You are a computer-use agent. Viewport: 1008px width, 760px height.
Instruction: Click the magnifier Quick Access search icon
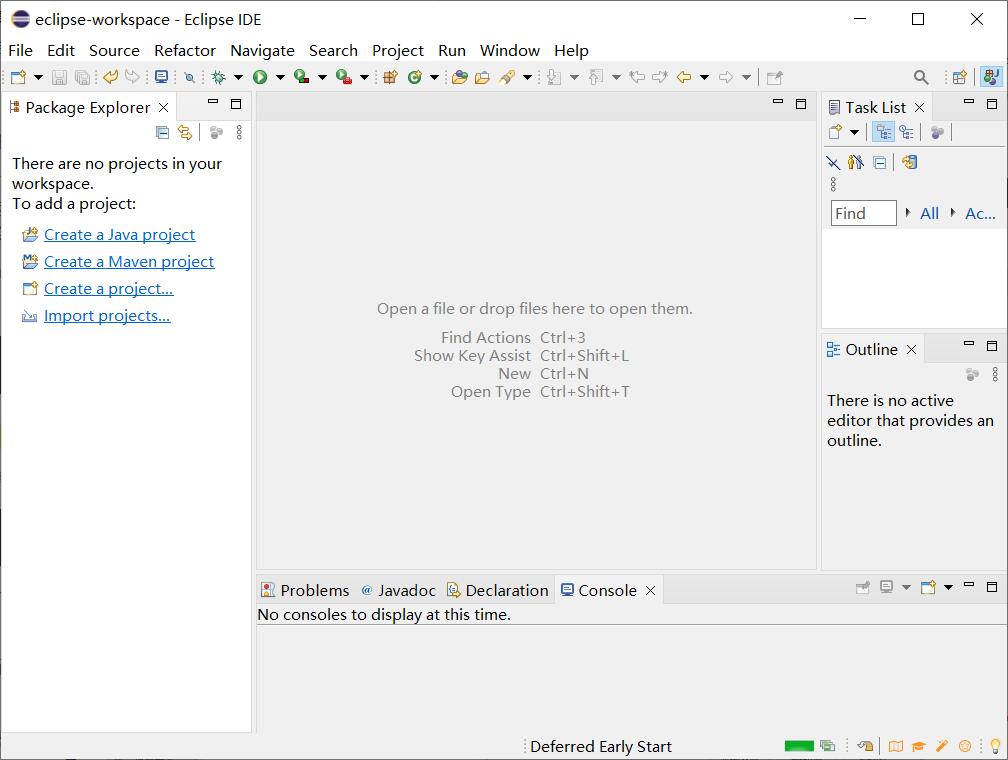tap(921, 78)
